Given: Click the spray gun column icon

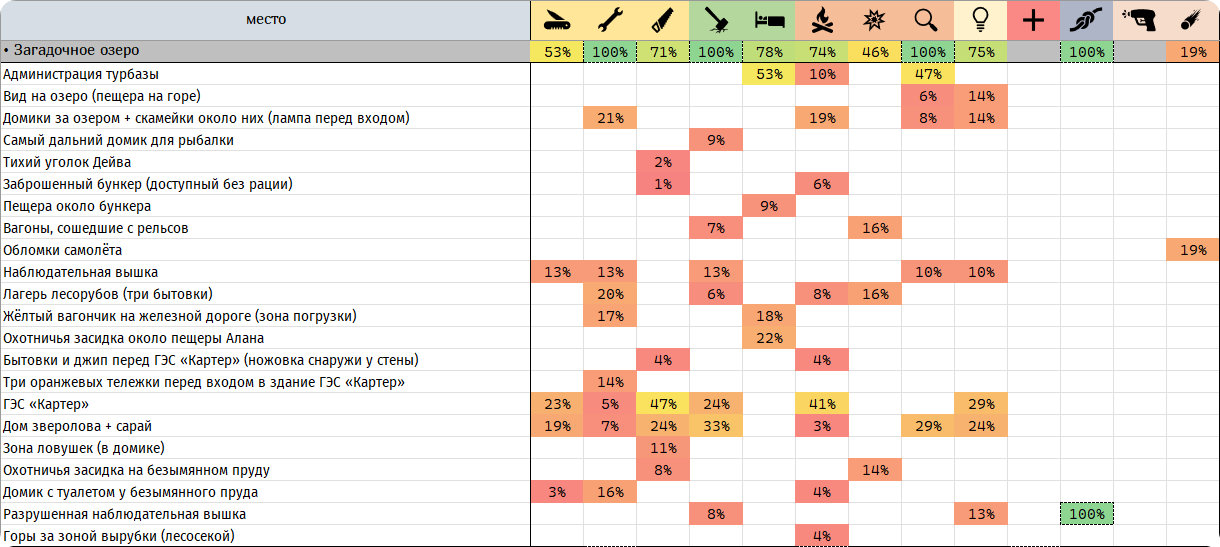Looking at the screenshot, I should (x=1139, y=20).
